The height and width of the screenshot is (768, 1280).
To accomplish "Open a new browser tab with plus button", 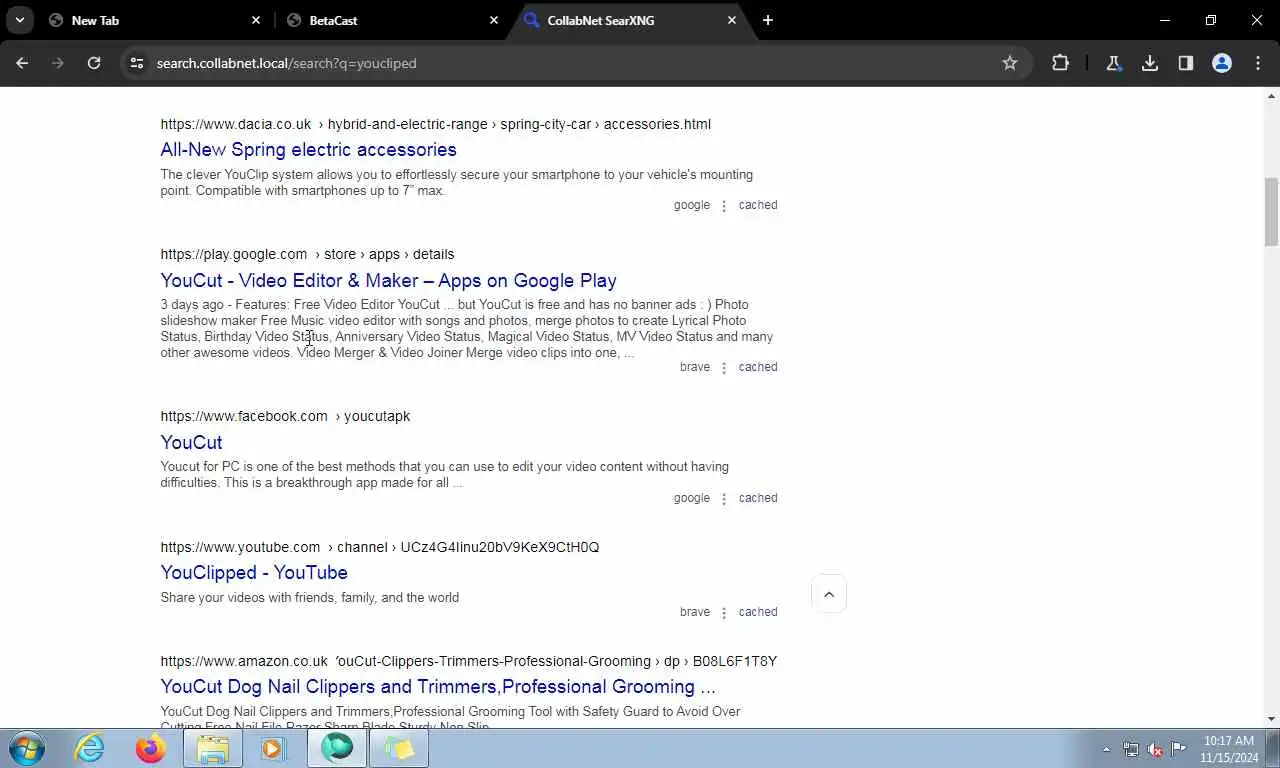I will (x=767, y=20).
